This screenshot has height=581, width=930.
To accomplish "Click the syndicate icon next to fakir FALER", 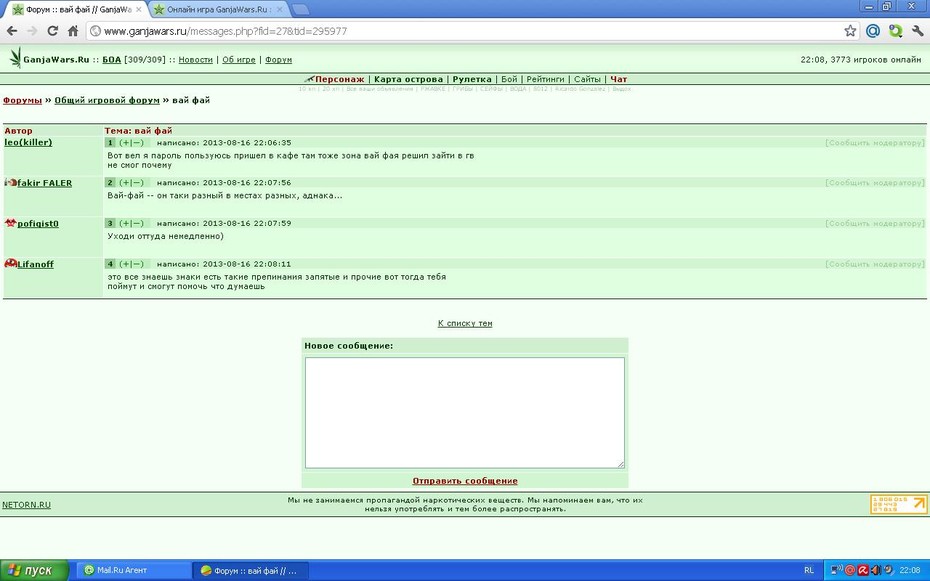I will pyautogui.click(x=10, y=183).
